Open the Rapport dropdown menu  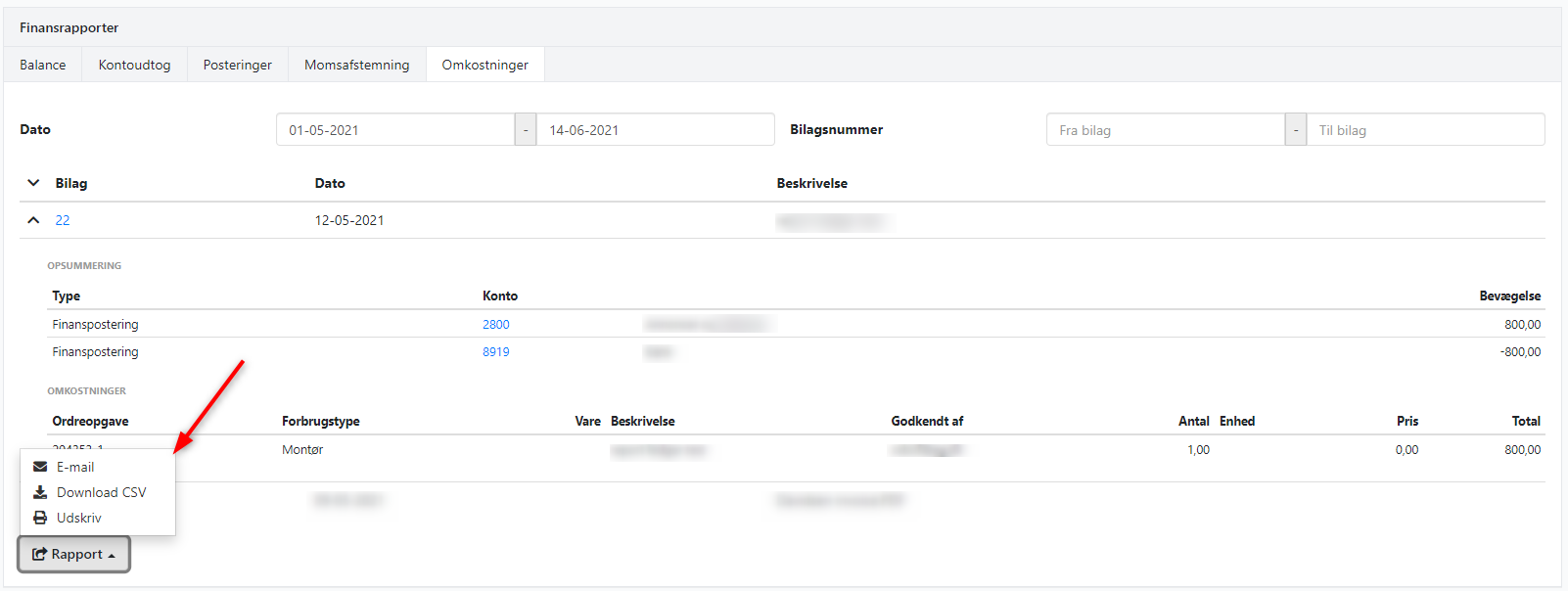click(x=74, y=554)
